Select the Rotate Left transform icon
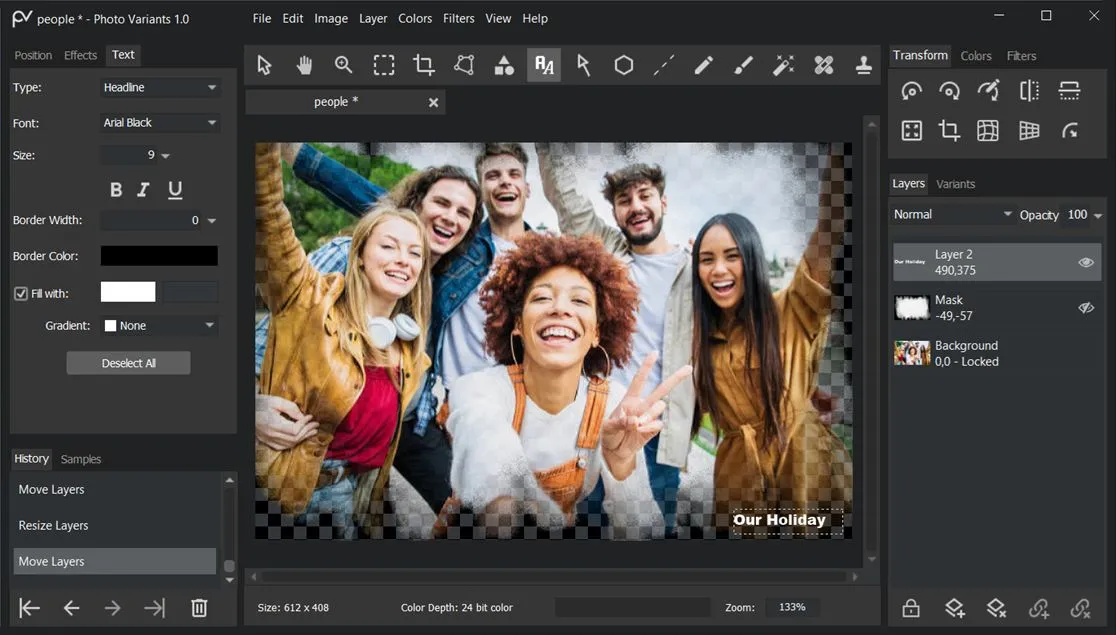Viewport: 1116px width, 635px height. [x=911, y=89]
